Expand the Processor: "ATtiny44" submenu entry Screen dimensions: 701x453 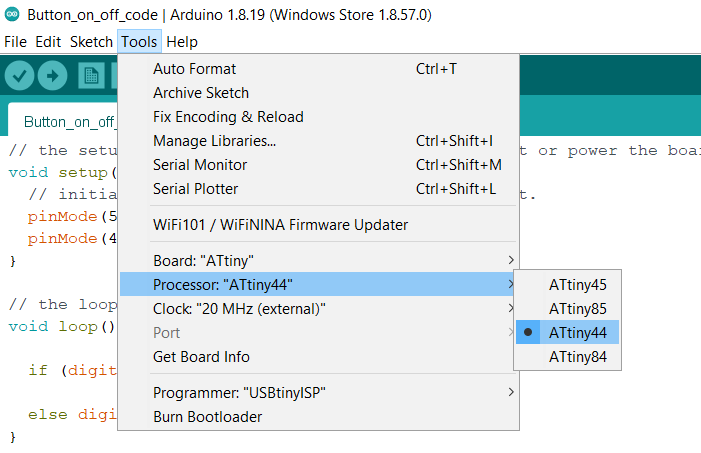coord(319,284)
